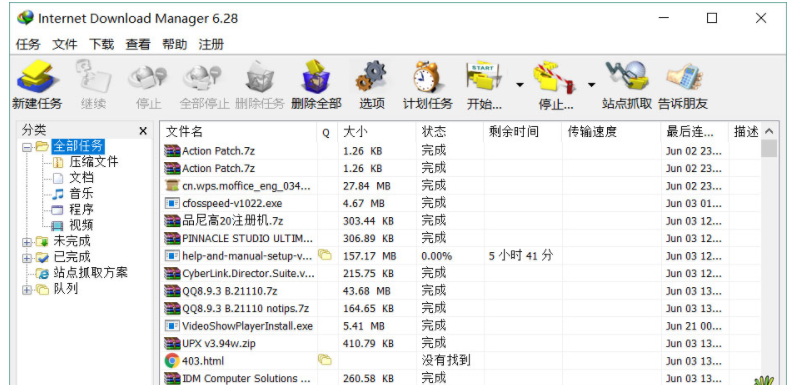Select VideoShowPlayerInstall.exe row
This screenshot has width=793, height=385.
[x=461, y=326]
